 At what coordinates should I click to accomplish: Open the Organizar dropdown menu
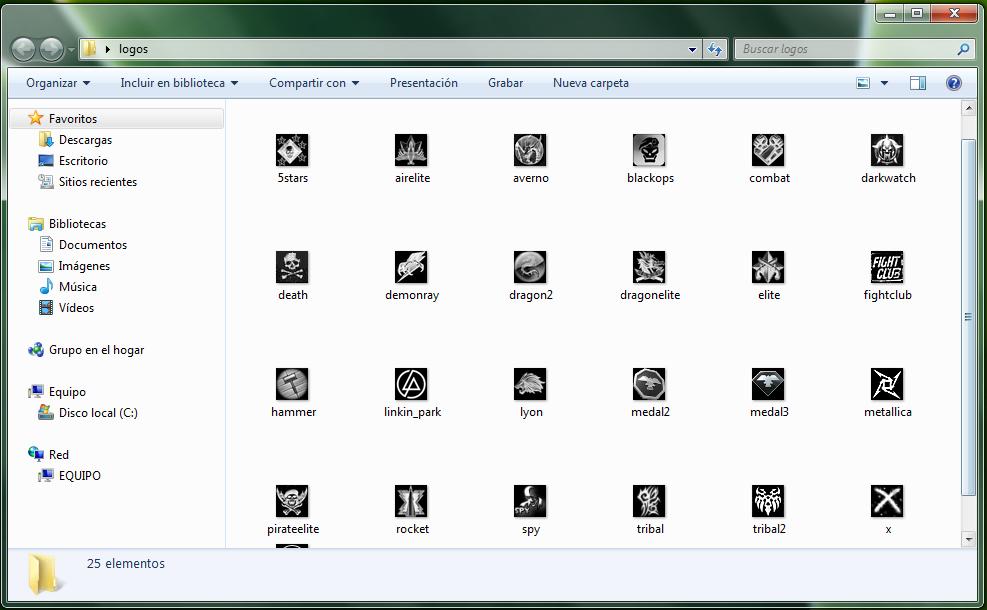tap(58, 83)
